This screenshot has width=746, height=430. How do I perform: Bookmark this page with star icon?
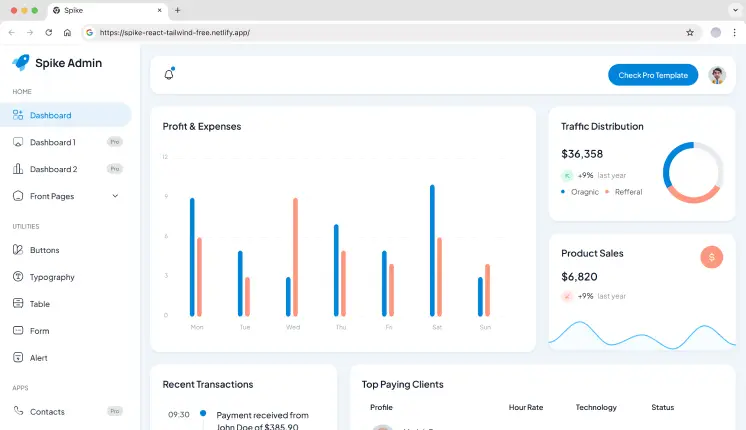click(x=690, y=32)
